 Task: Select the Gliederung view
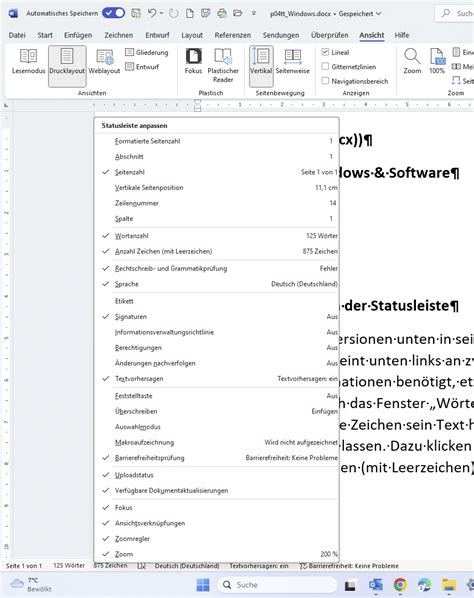(x=147, y=52)
